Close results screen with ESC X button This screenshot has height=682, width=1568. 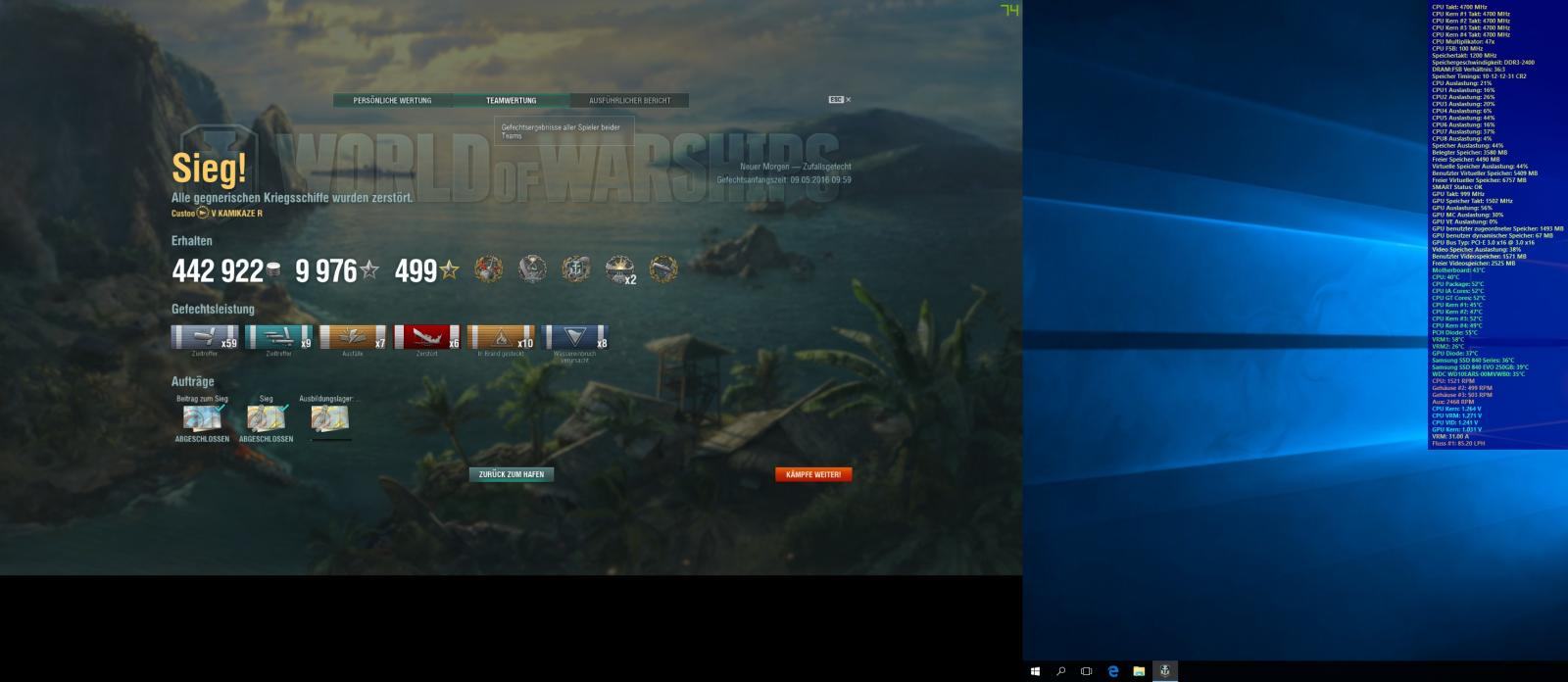point(840,100)
